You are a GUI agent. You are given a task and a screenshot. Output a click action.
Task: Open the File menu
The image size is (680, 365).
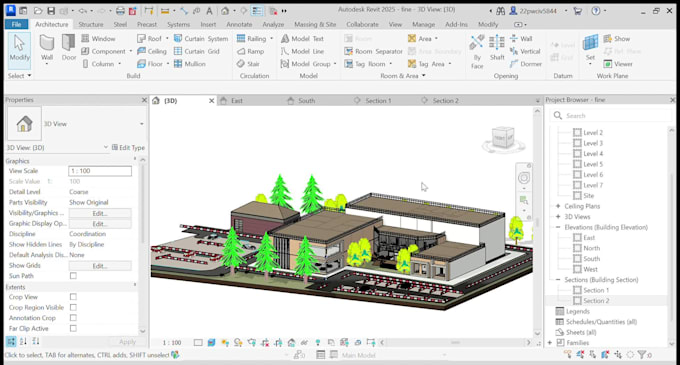point(16,24)
